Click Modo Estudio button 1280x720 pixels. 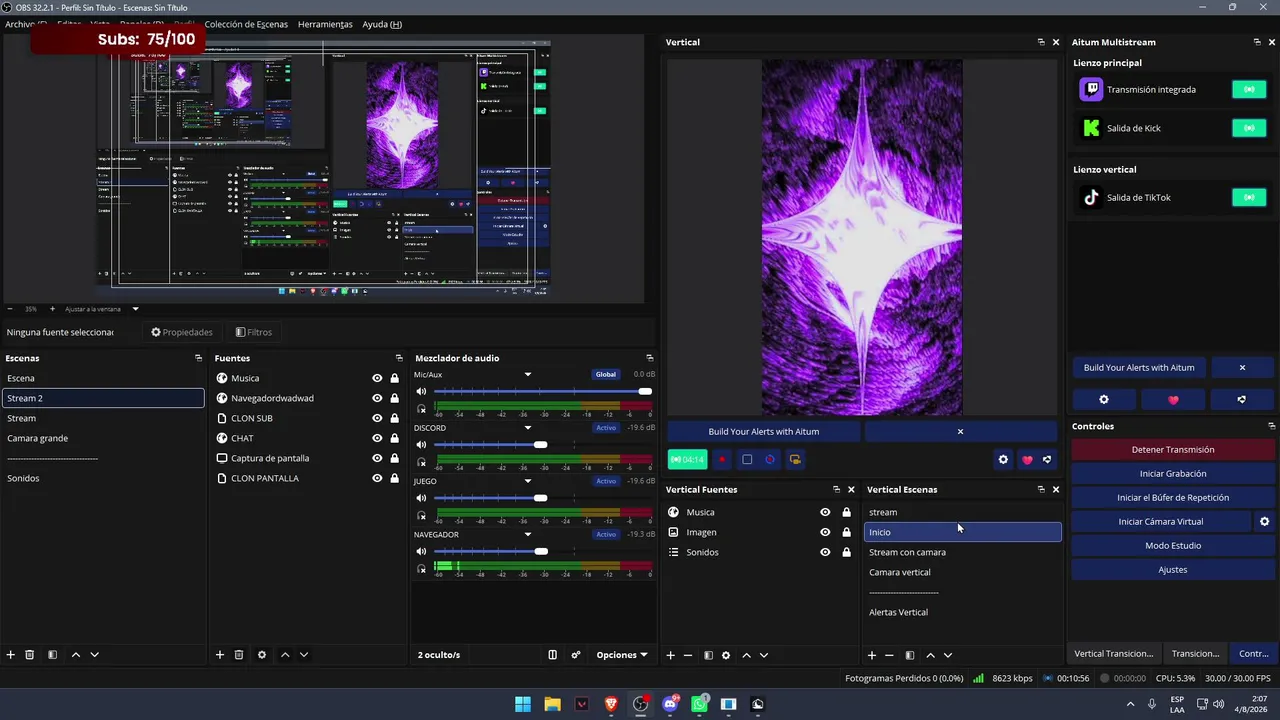[x=1173, y=546]
